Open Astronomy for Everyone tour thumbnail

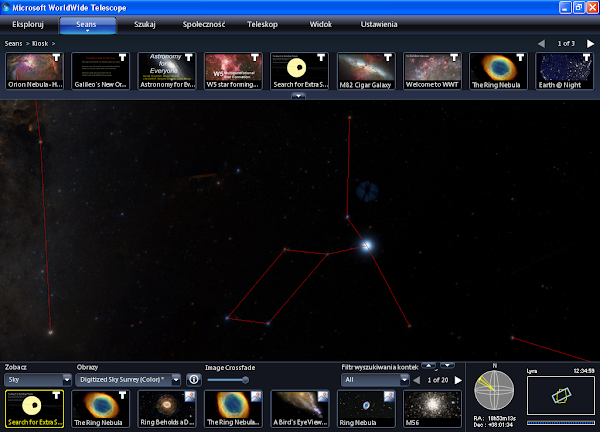167,71
